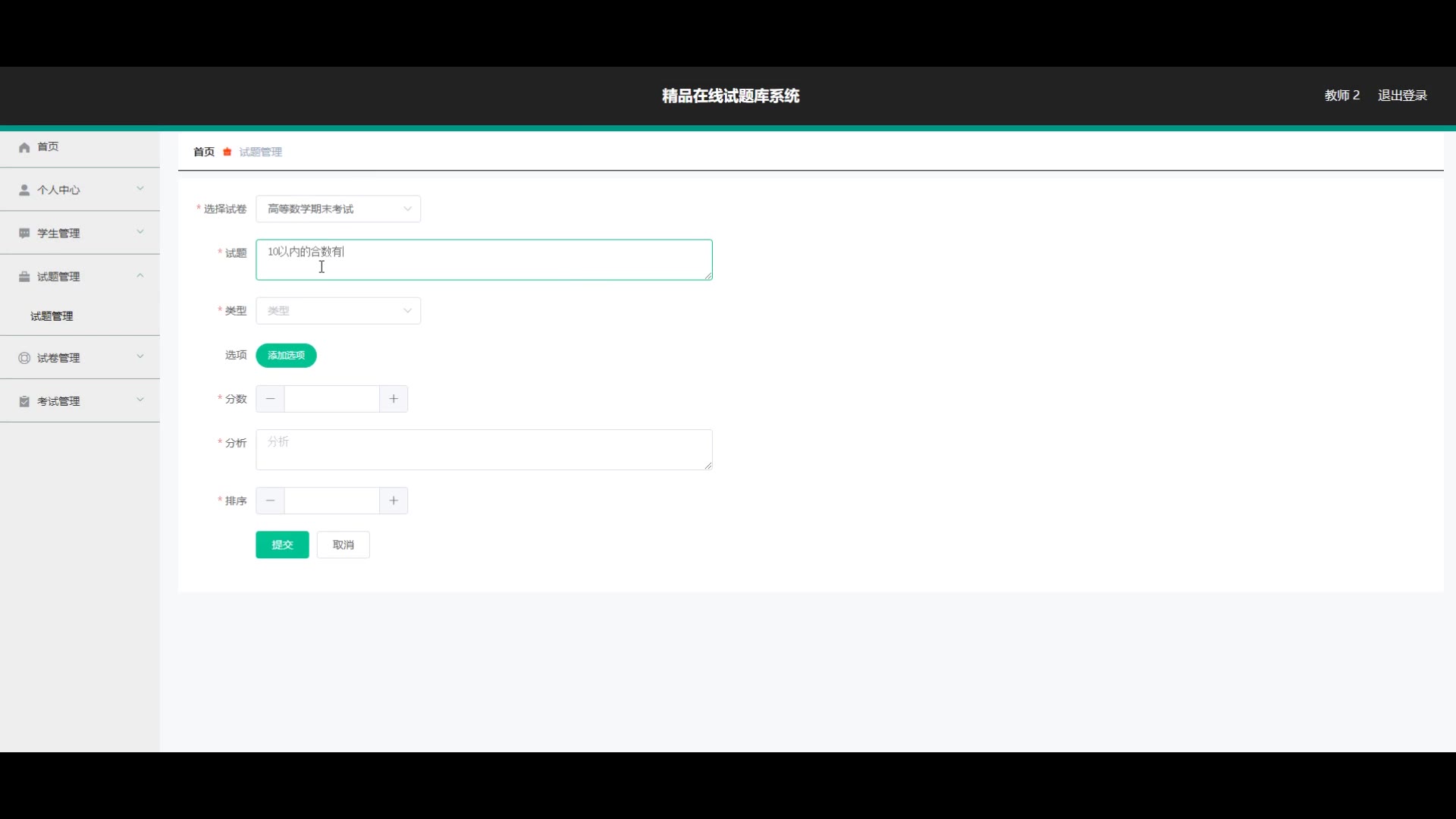Decrease 分数 with minus button
The height and width of the screenshot is (819, 1456).
pyautogui.click(x=271, y=399)
